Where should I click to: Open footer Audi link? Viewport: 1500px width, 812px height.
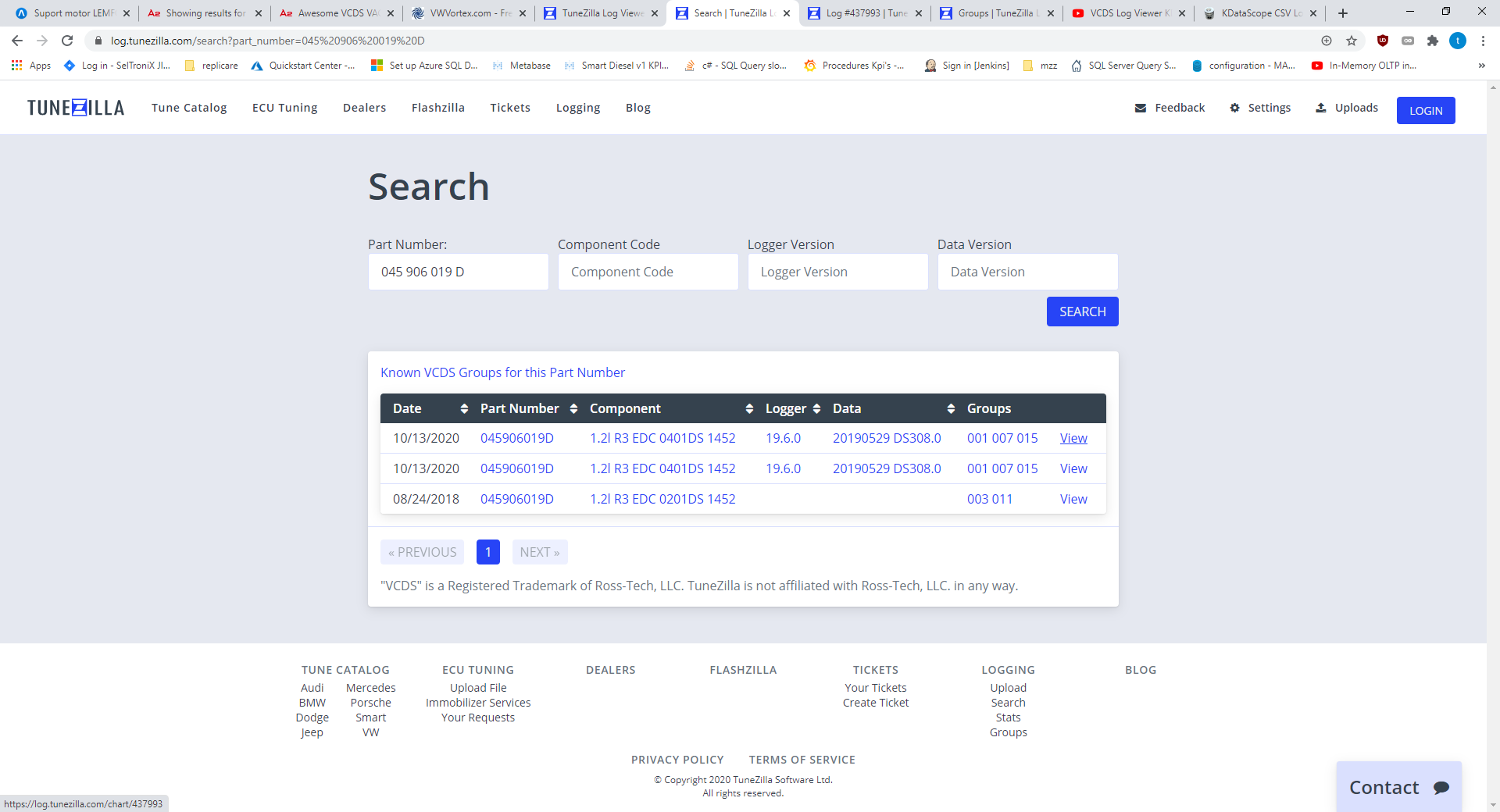(x=312, y=688)
